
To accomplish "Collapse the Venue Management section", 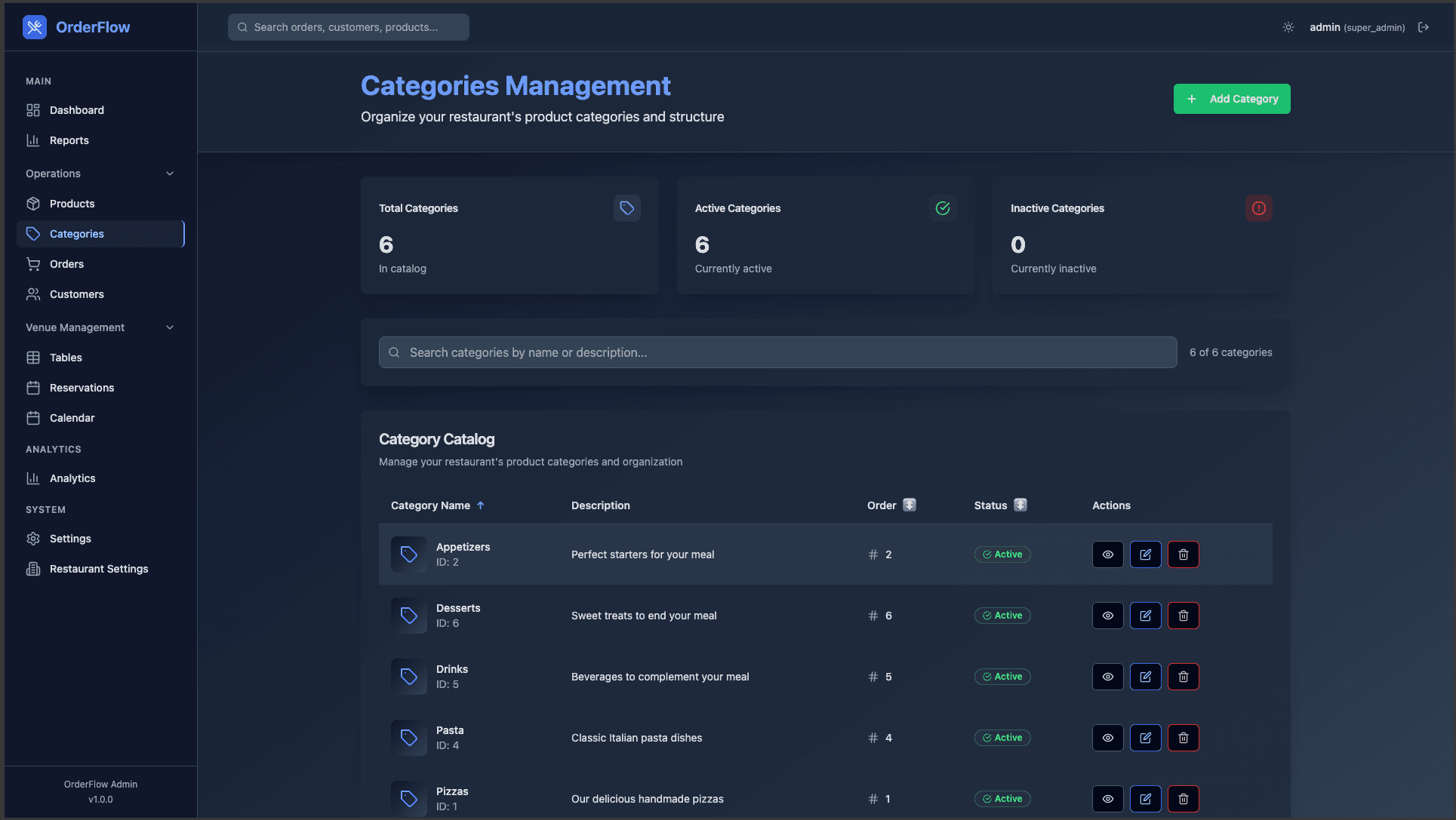I will (170, 327).
